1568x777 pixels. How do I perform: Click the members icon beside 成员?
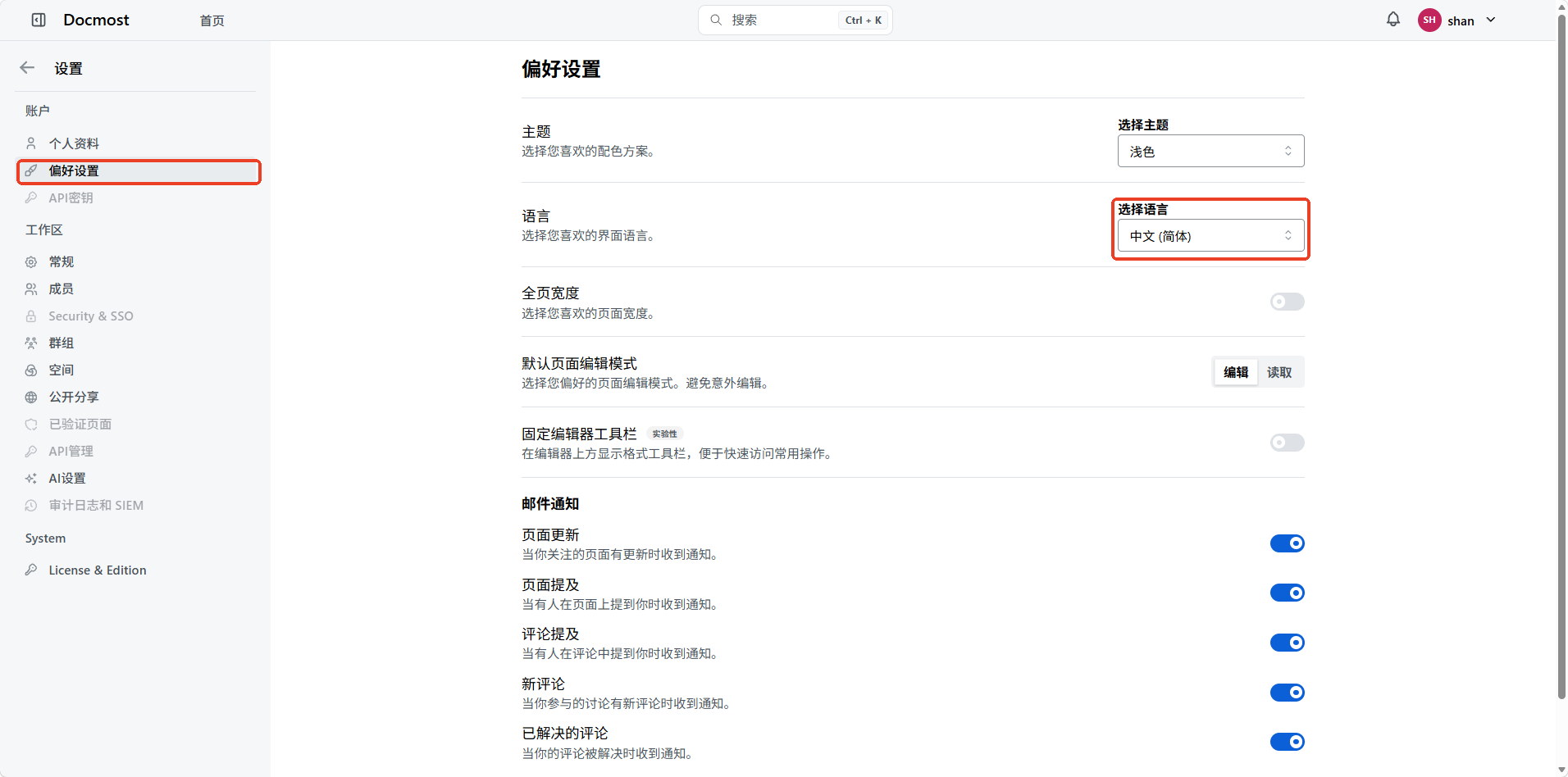pos(31,289)
